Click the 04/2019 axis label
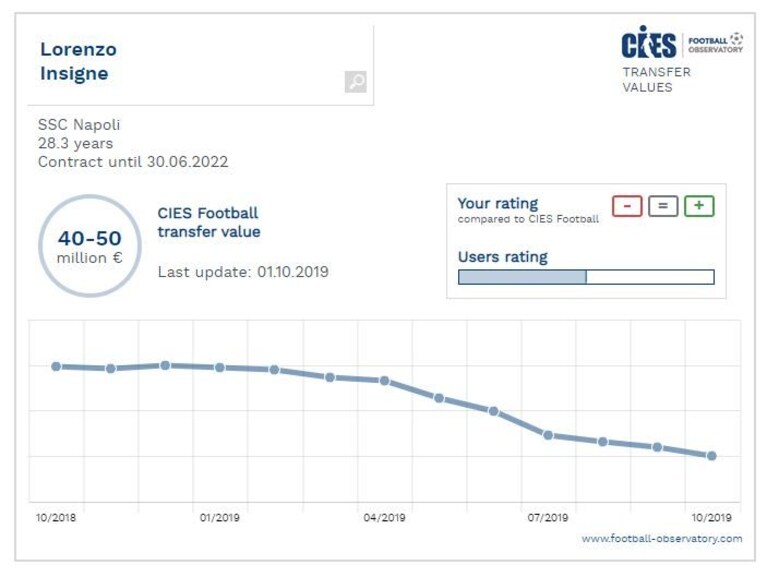The height and width of the screenshot is (577, 767). (384, 517)
